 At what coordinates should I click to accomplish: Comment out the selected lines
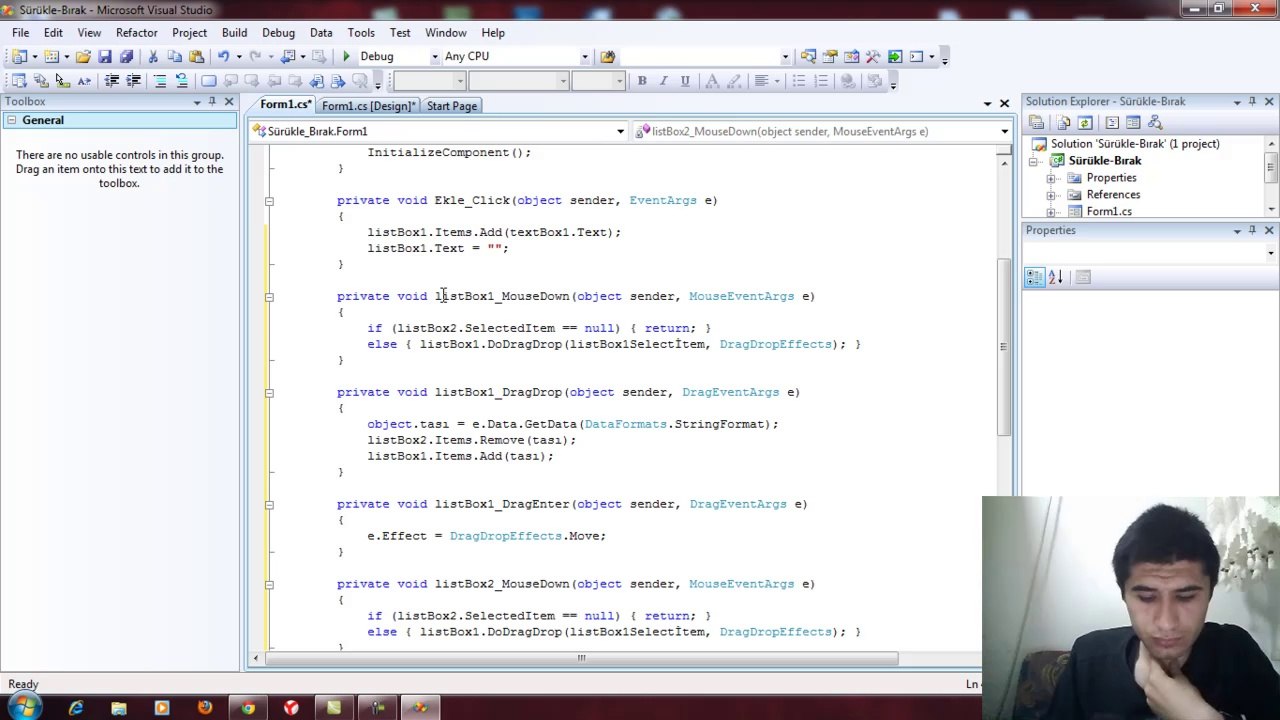coord(160,81)
